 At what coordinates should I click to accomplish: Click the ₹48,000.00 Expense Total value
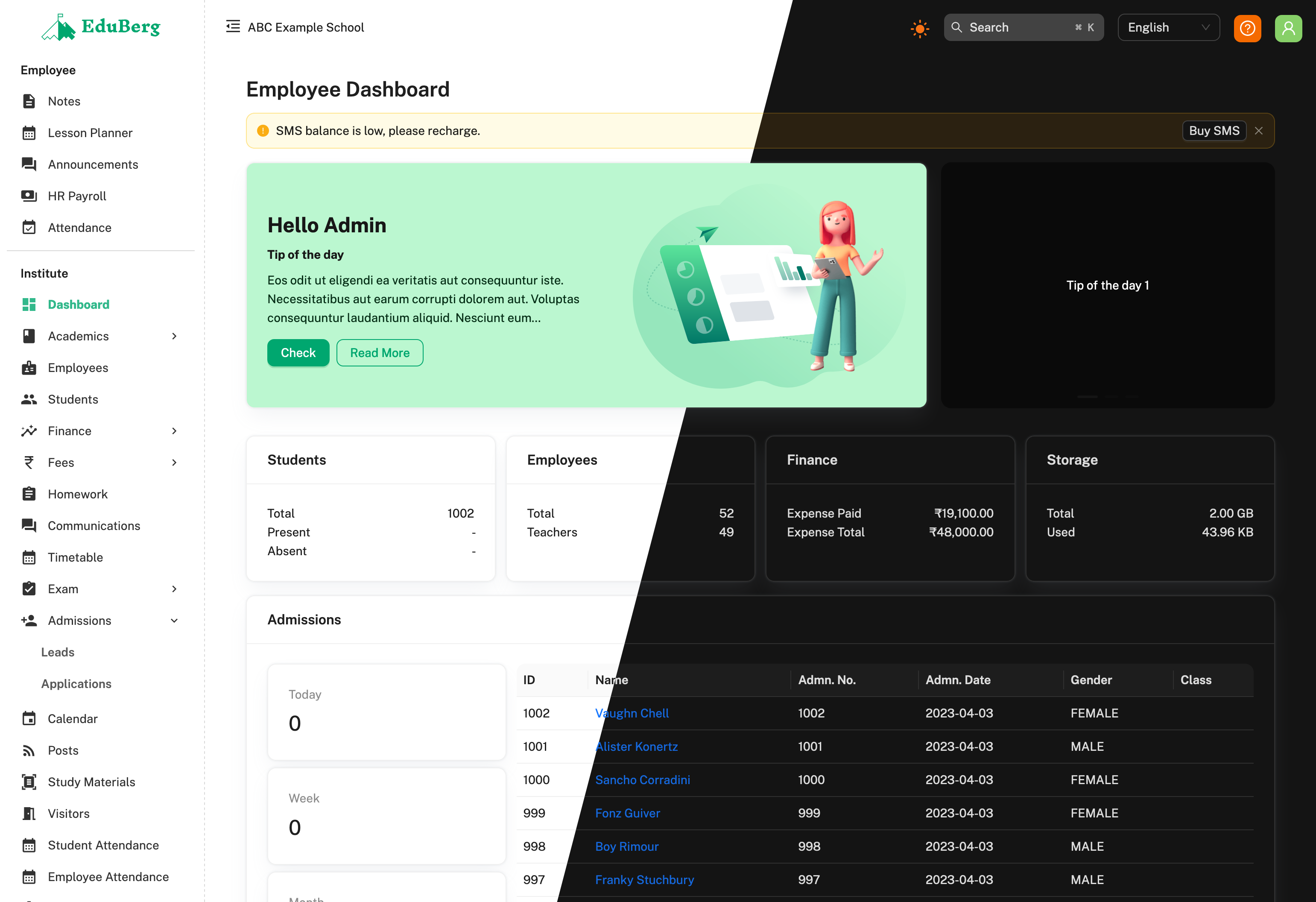tap(961, 532)
